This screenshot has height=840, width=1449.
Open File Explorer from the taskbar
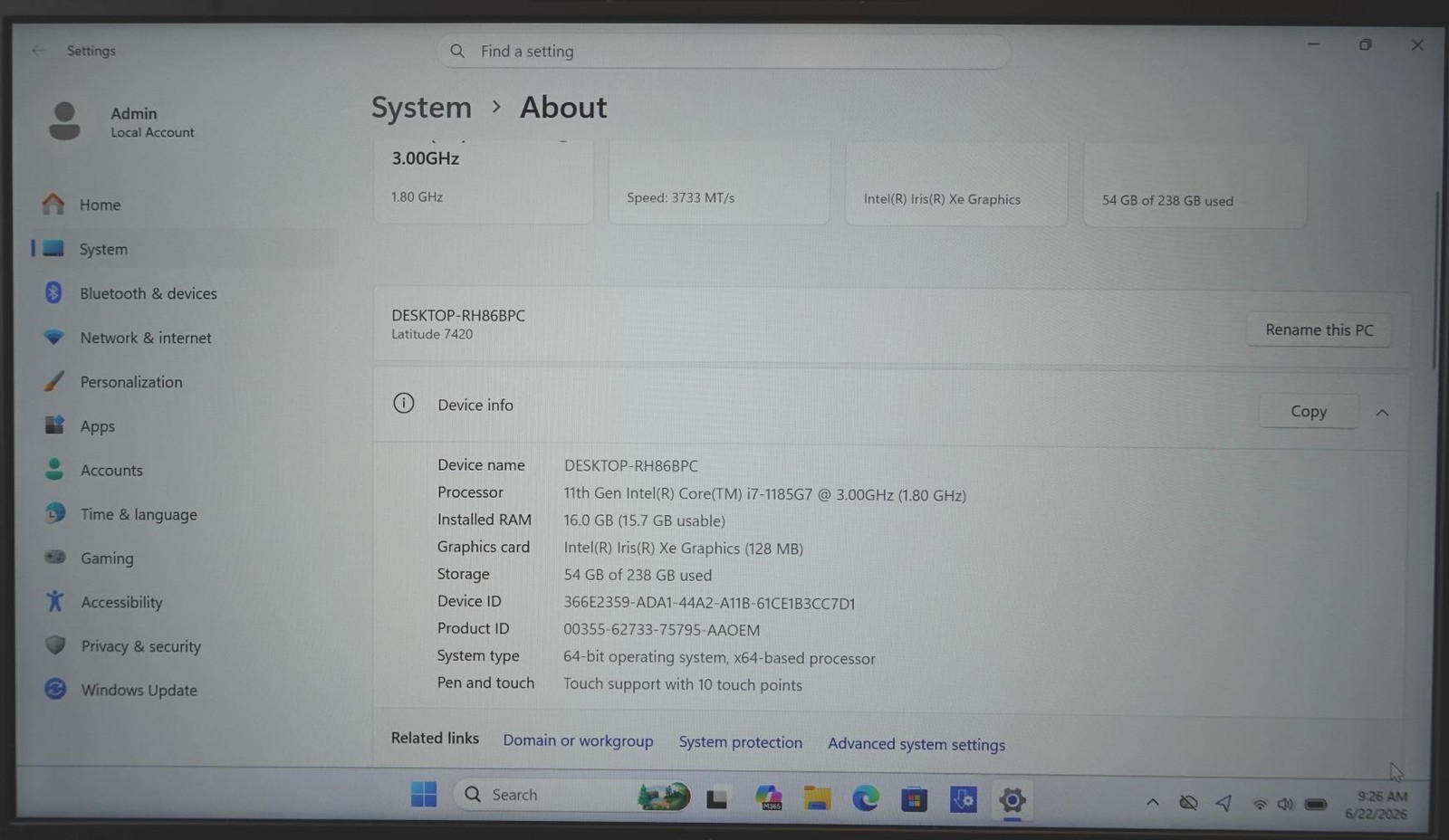(x=817, y=798)
